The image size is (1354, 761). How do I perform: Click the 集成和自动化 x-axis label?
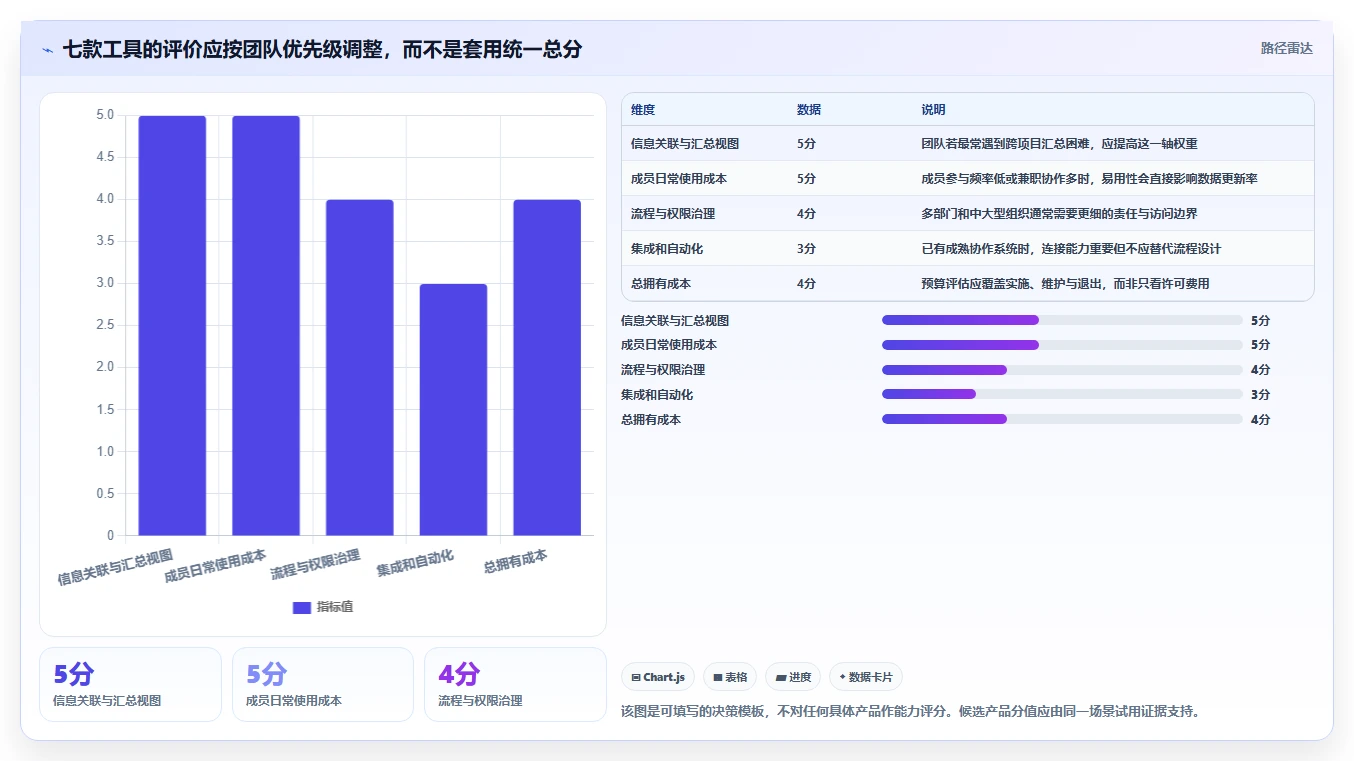click(x=415, y=563)
